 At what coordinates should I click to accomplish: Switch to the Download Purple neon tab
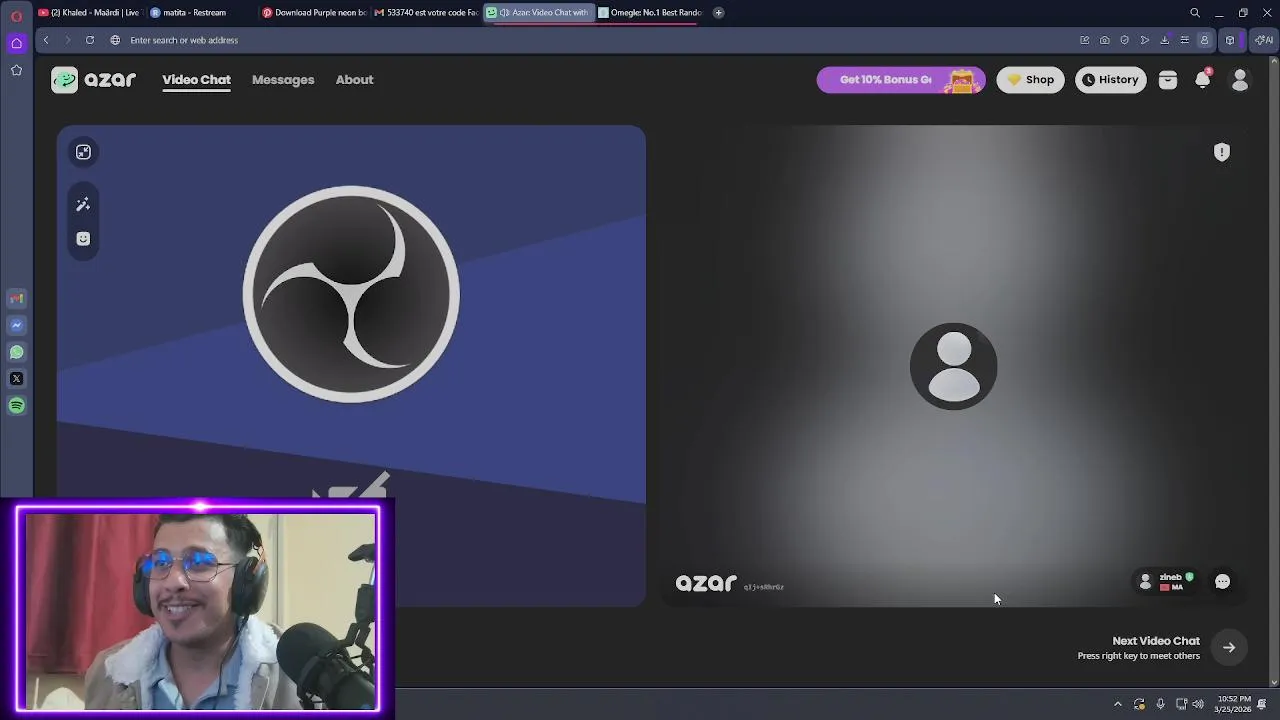(314, 13)
